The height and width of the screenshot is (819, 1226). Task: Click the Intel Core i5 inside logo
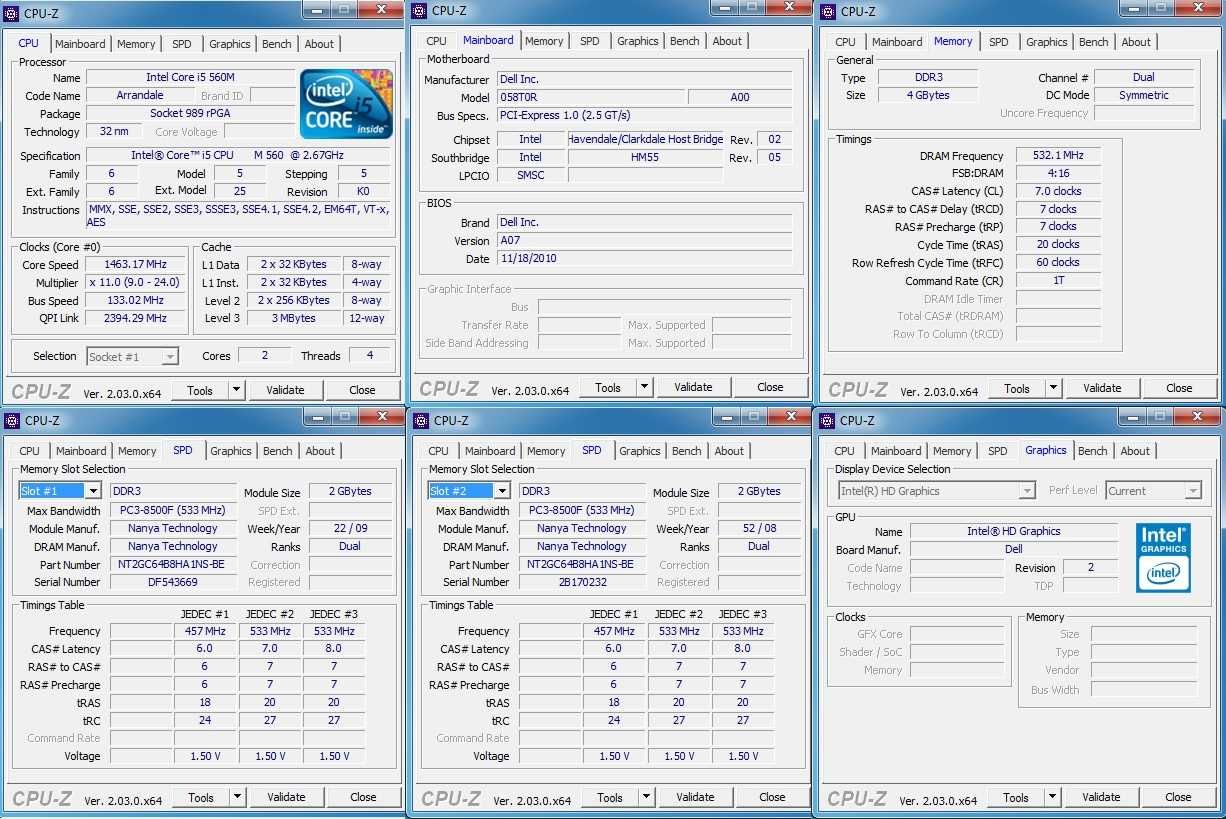[346, 104]
